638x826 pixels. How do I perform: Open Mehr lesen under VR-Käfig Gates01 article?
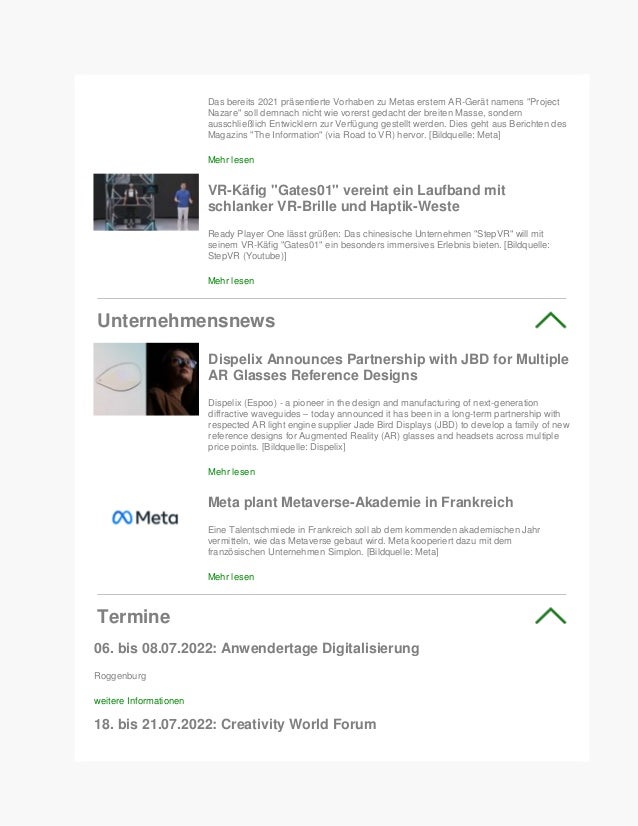point(231,281)
